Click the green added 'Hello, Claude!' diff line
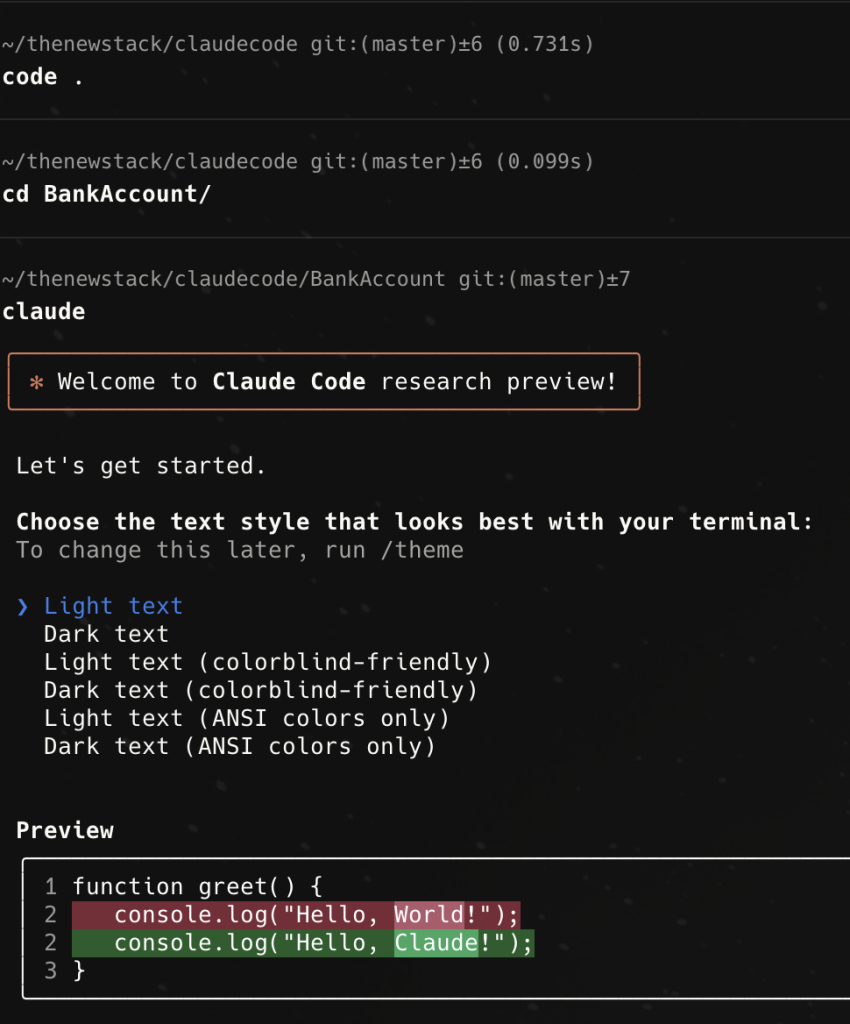The width and height of the screenshot is (850, 1024). coord(303,943)
